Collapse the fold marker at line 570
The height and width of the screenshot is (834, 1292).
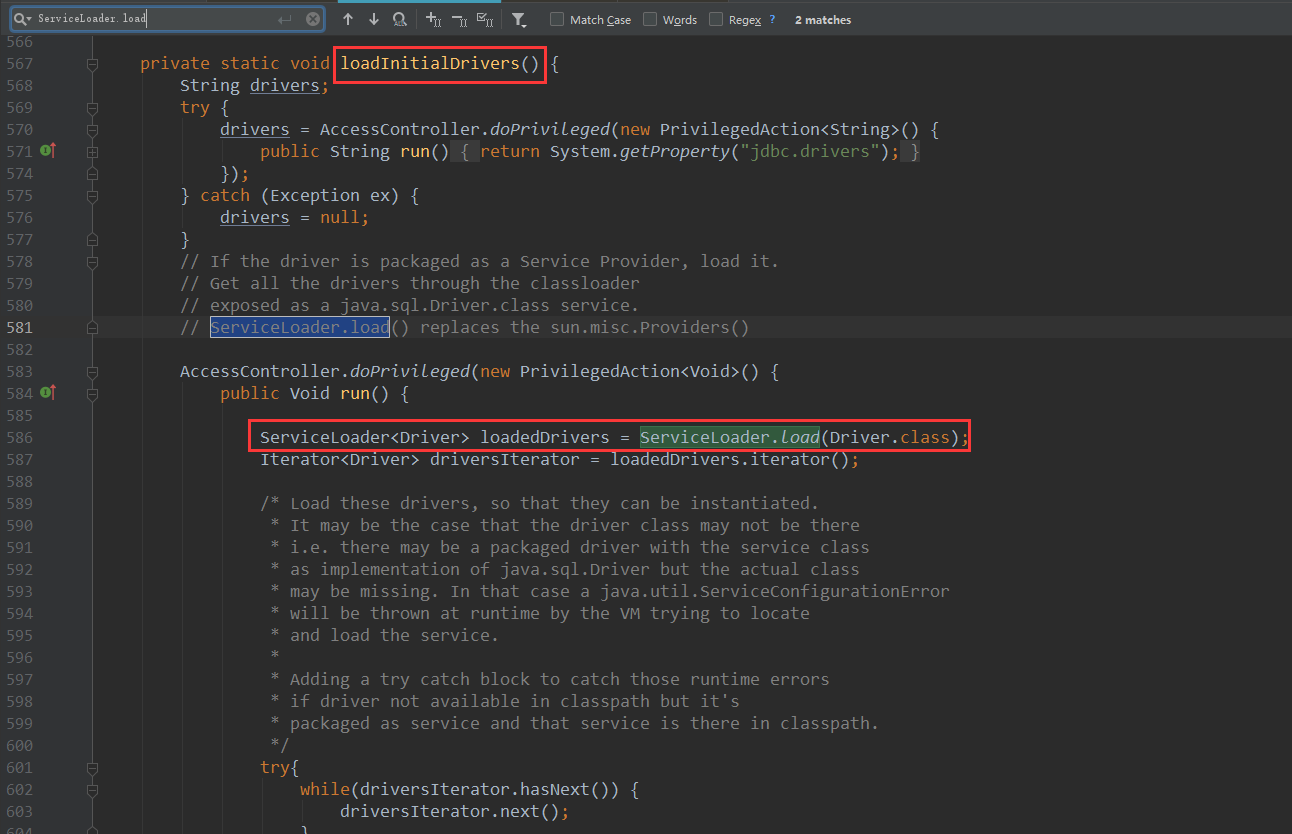[x=92, y=129]
